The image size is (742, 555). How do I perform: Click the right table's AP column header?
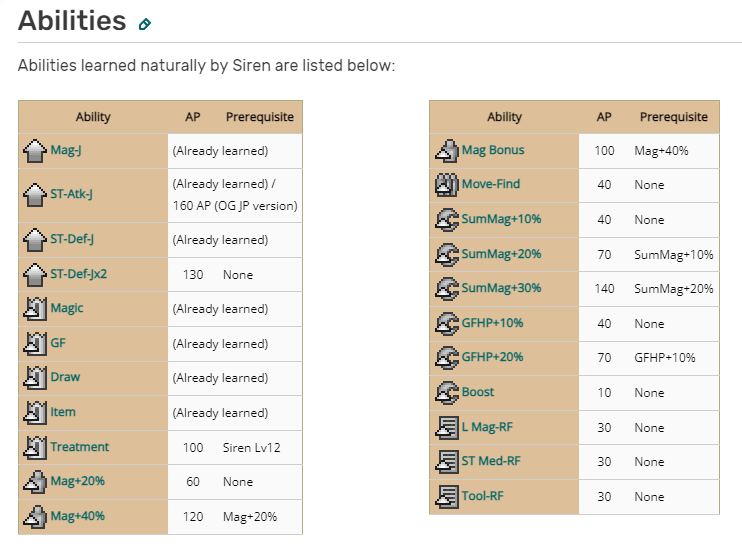[x=604, y=117]
